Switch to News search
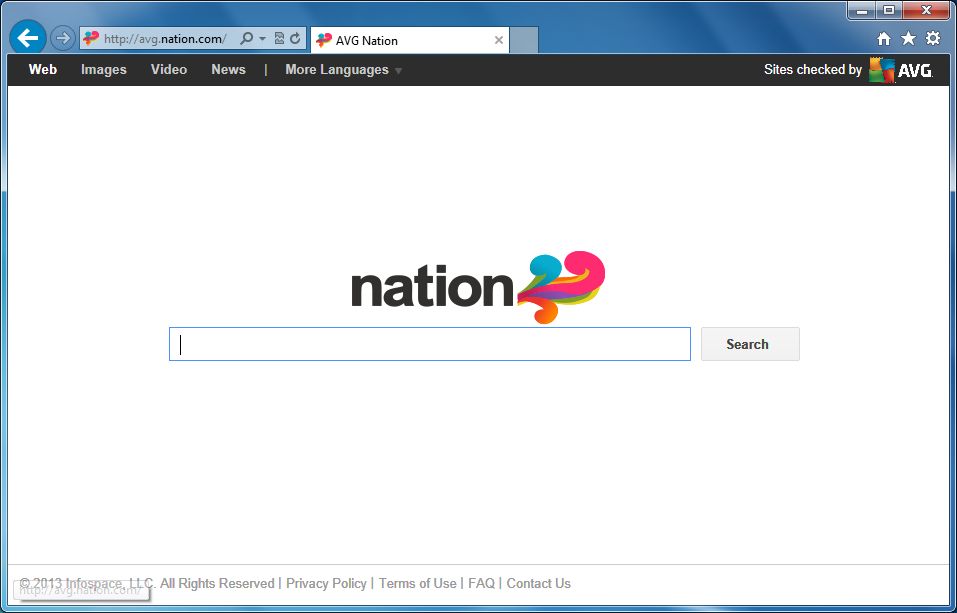 coord(228,70)
